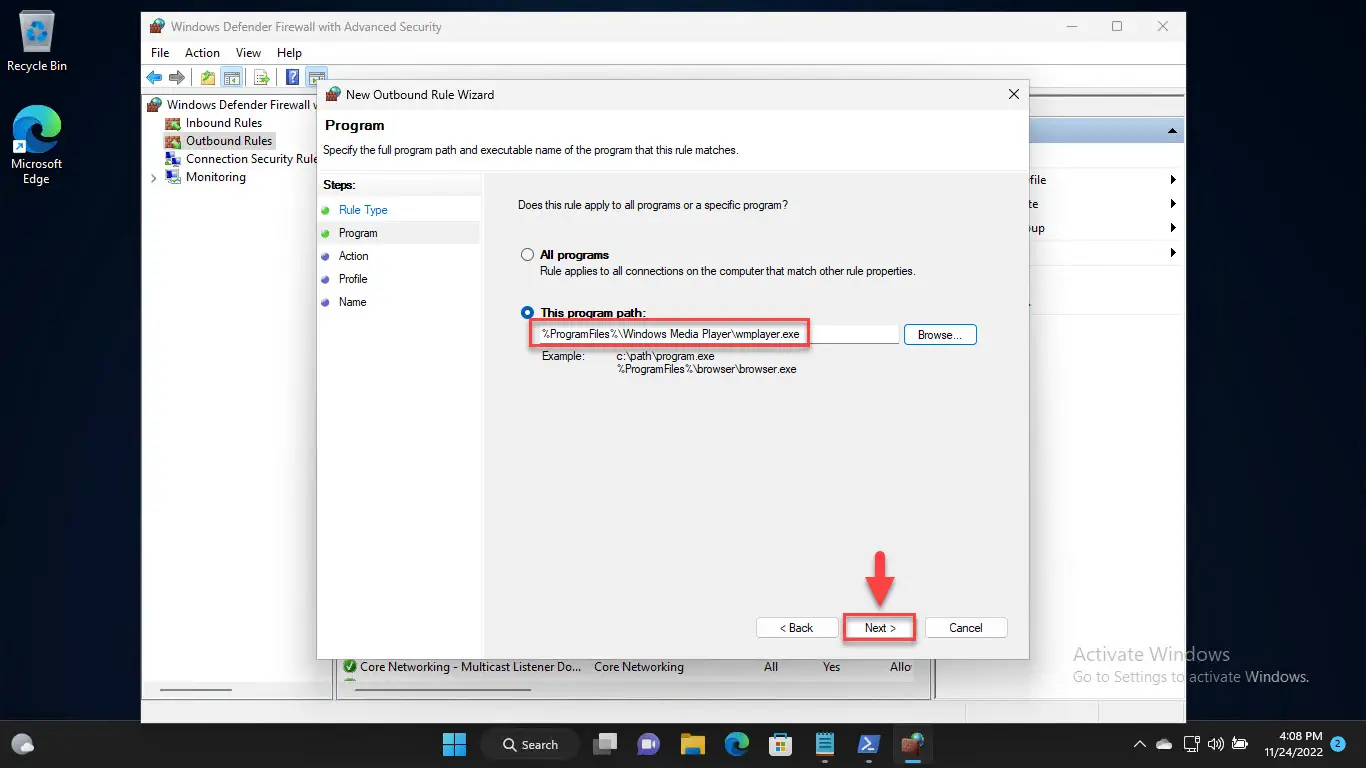The image size is (1366, 768).
Task: Open Help via the blue question mark icon
Action: 293,77
